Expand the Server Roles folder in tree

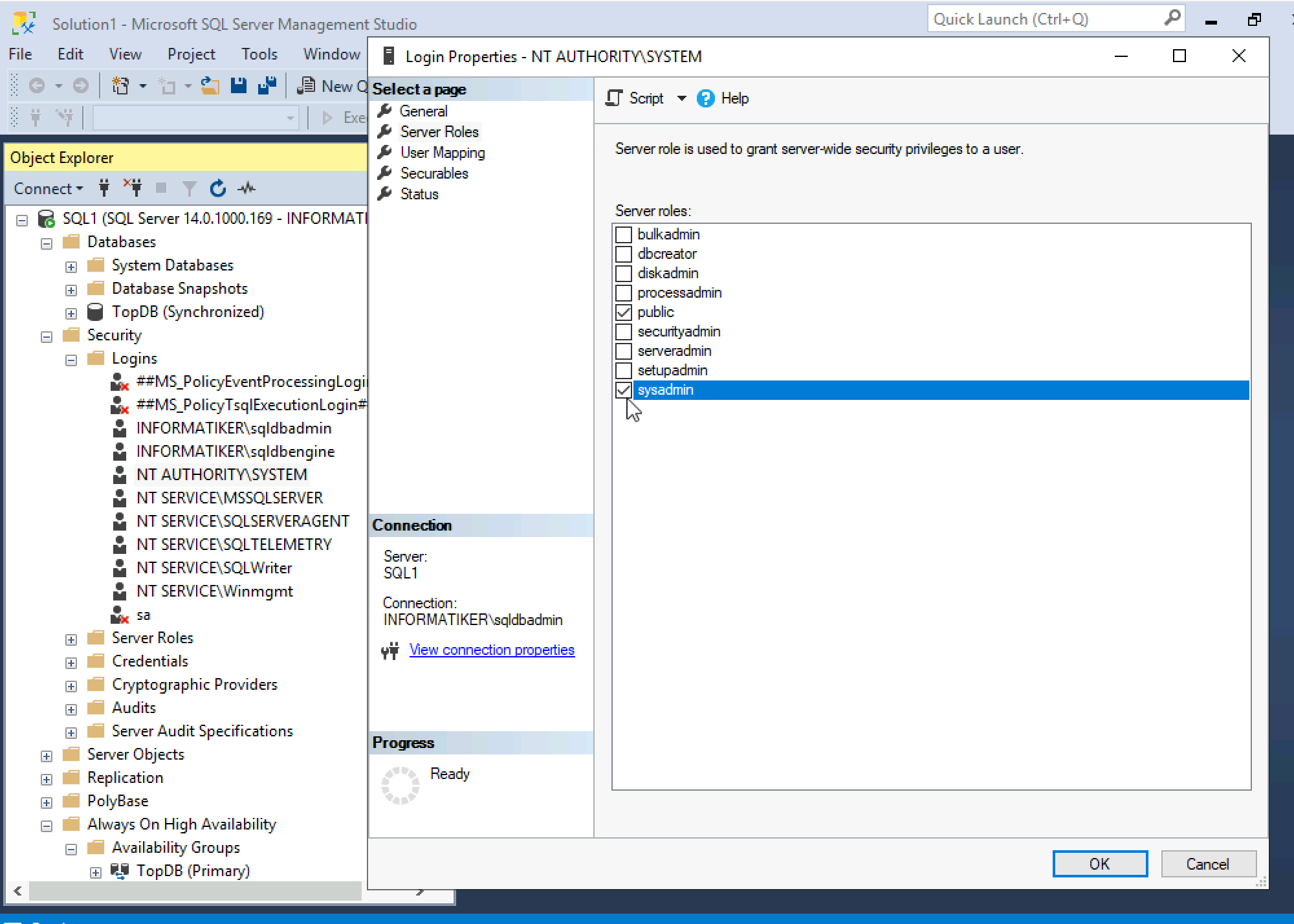pos(71,639)
